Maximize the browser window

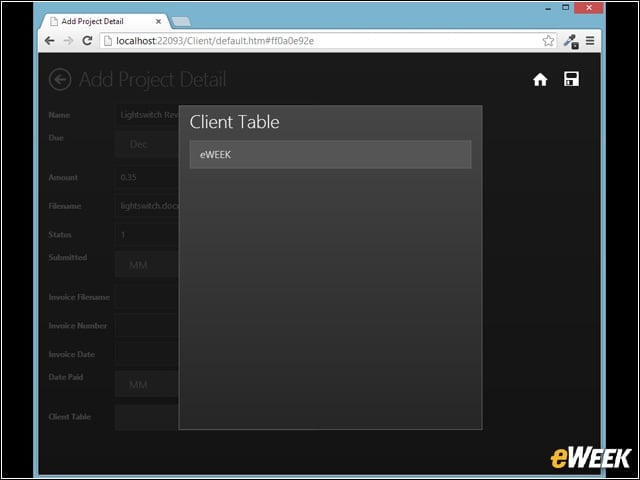[x=566, y=7]
